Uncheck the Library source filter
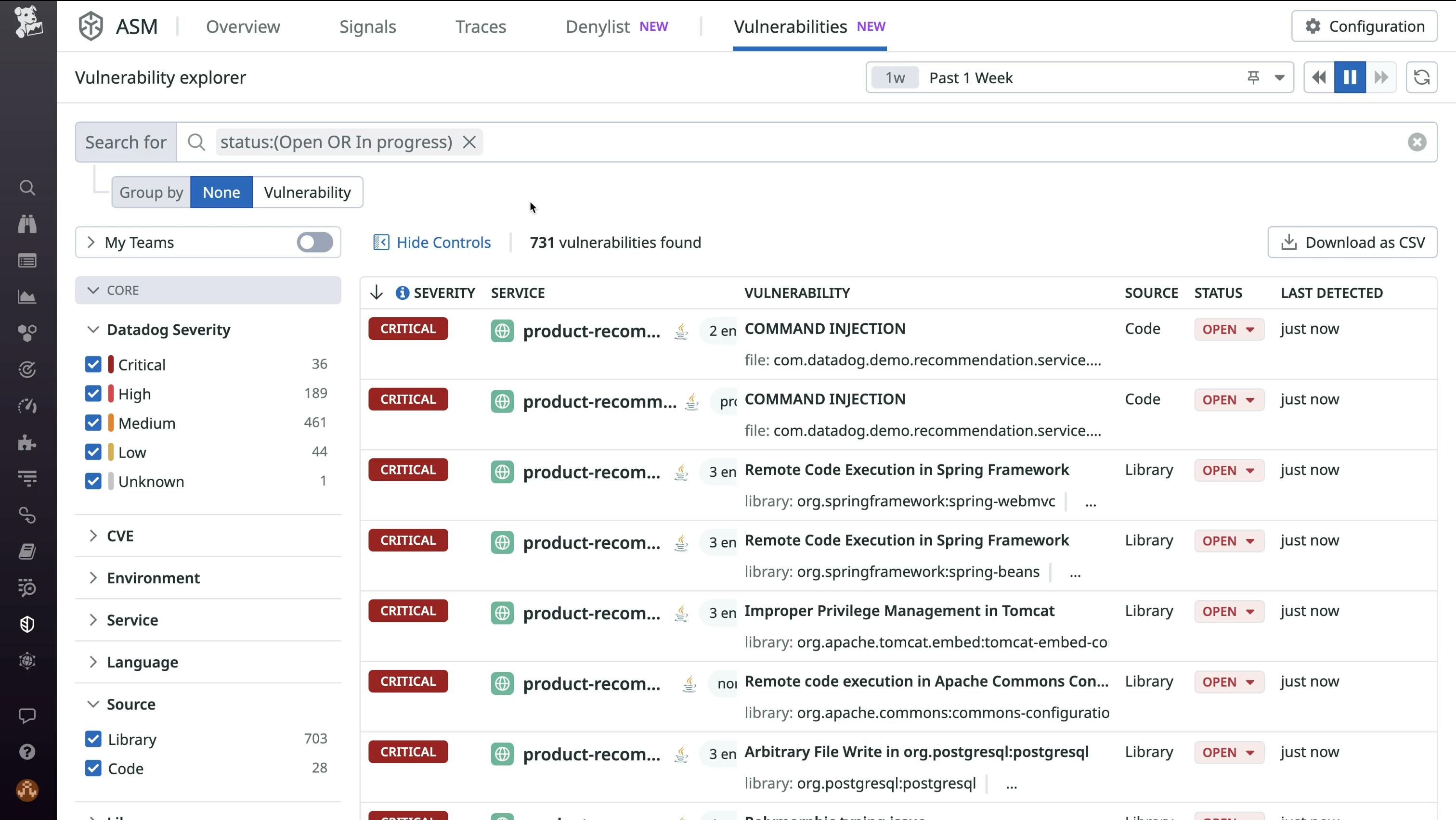This screenshot has width=1456, height=820. pyautogui.click(x=93, y=739)
